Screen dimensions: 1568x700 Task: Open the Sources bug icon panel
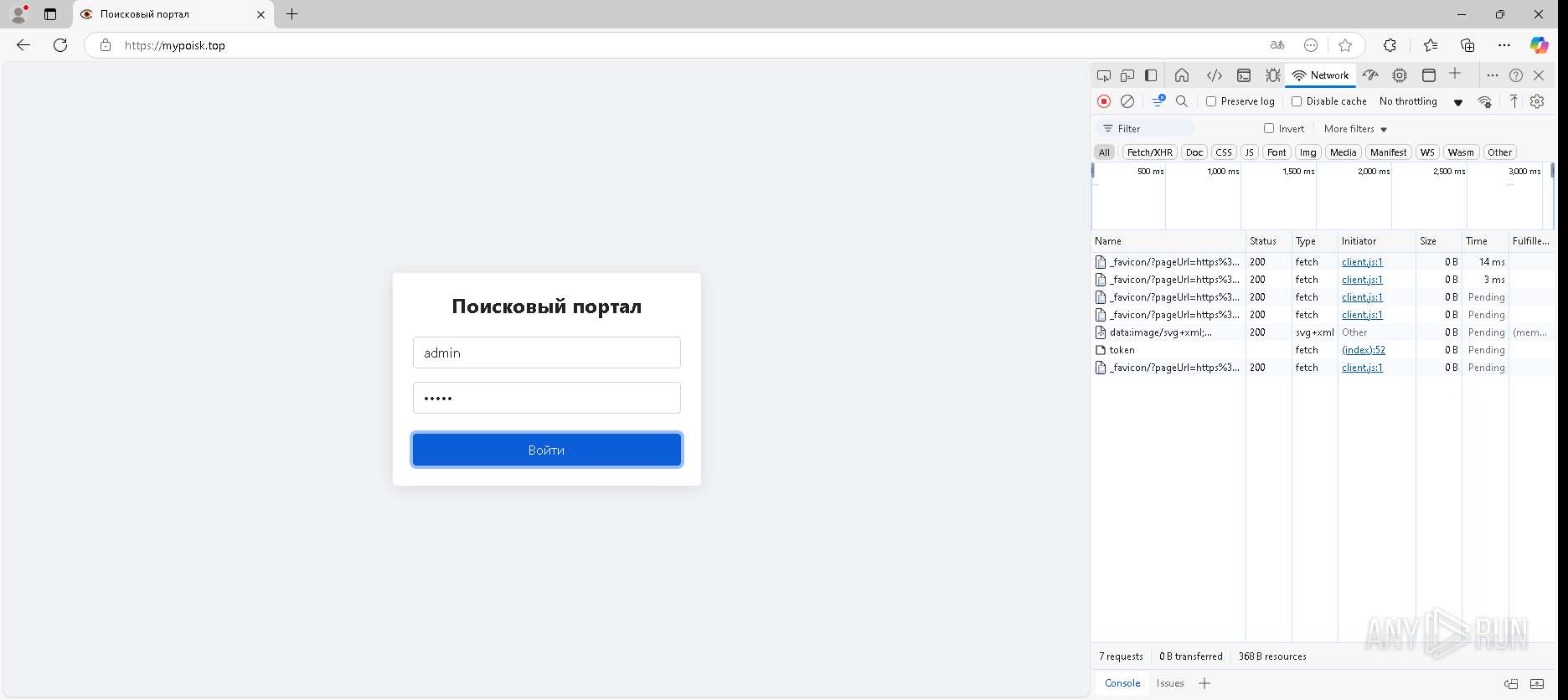(1273, 75)
